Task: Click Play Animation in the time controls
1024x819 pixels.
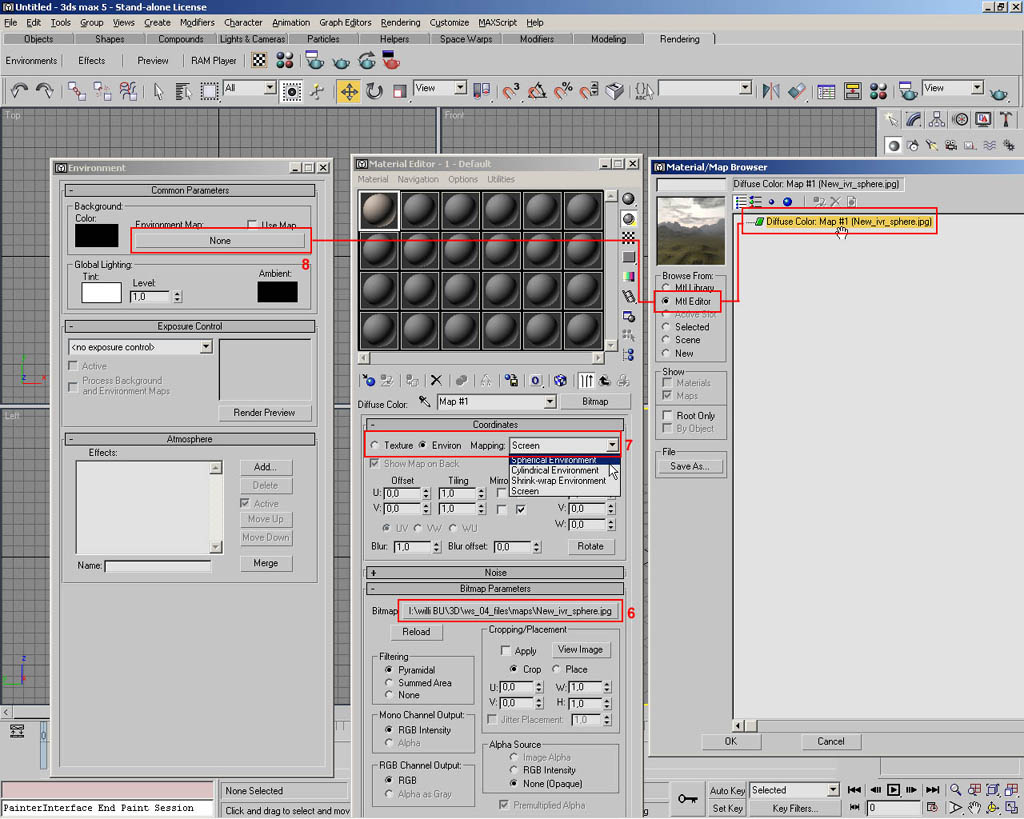Action: pos(893,790)
